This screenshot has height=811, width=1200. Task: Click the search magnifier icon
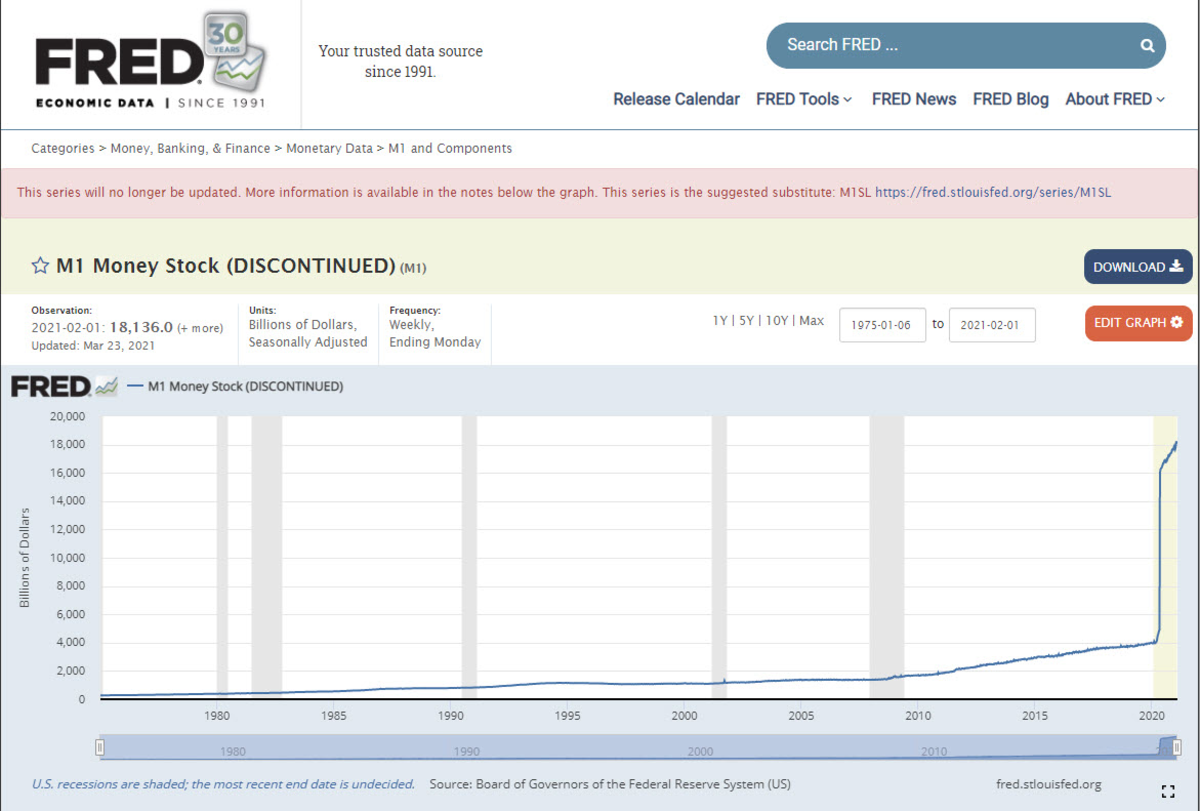pyautogui.click(x=1147, y=46)
